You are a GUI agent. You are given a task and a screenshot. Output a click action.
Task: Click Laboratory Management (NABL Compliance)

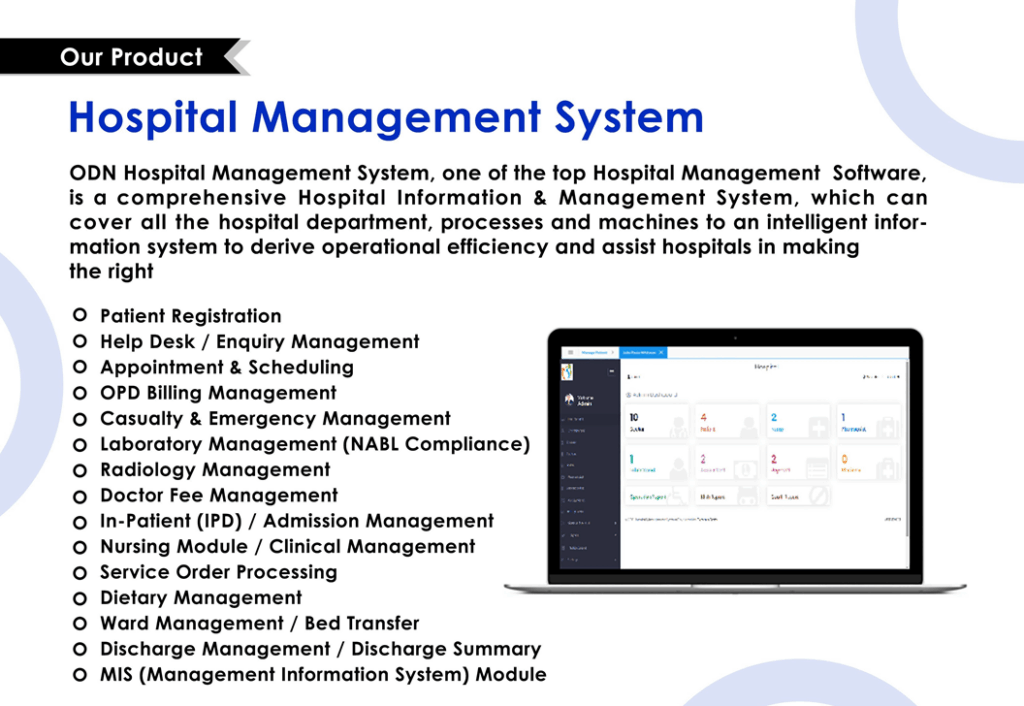(315, 444)
